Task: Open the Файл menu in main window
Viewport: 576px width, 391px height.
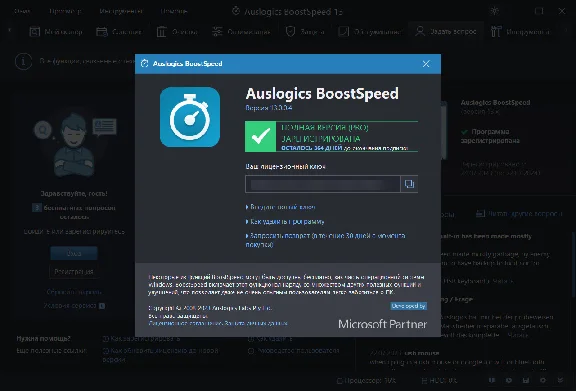Action: pos(22,11)
